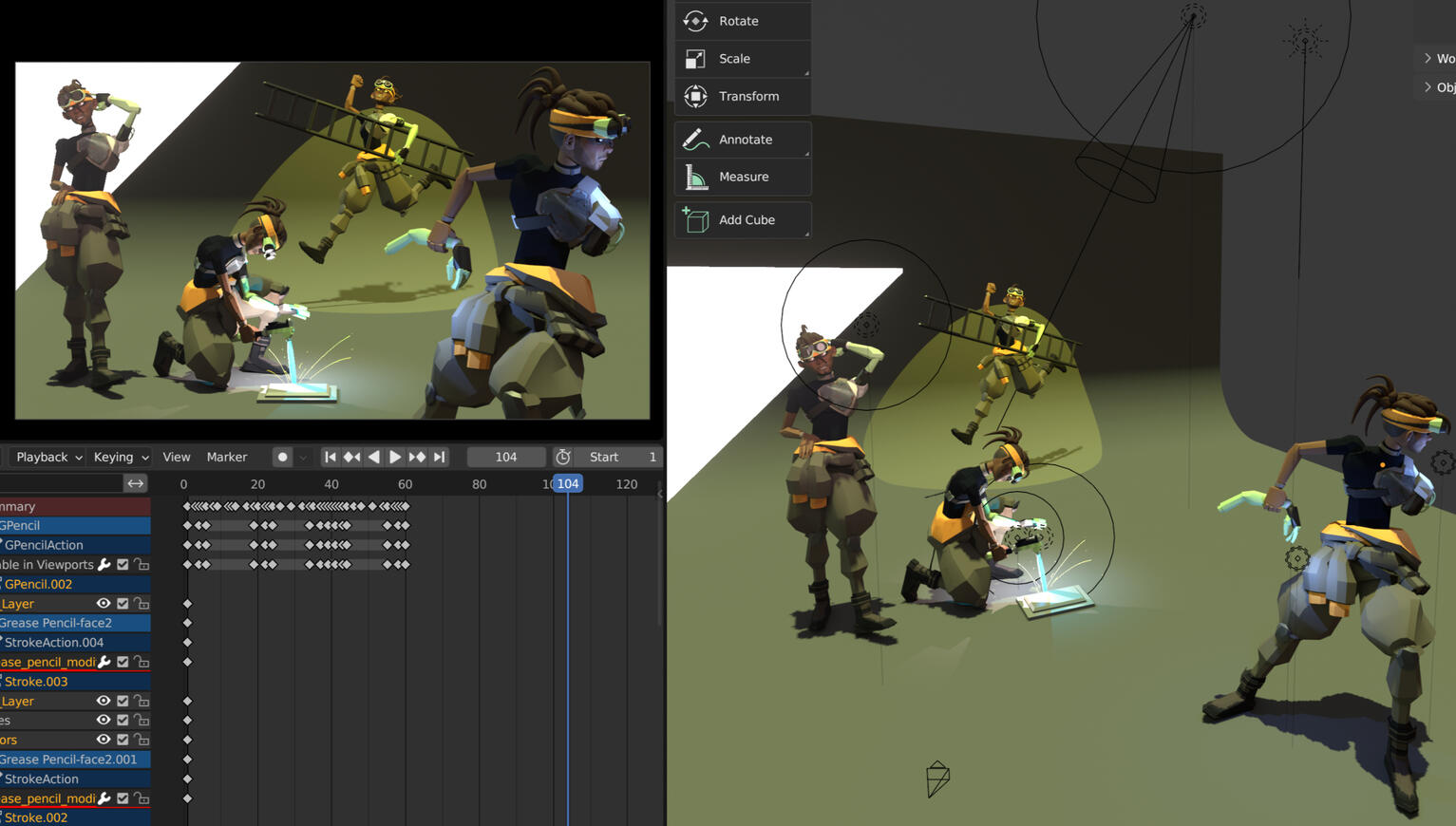Uncheck the Visible in Viewports channel checkbox
Screen dimensions: 1456x826
click(123, 565)
